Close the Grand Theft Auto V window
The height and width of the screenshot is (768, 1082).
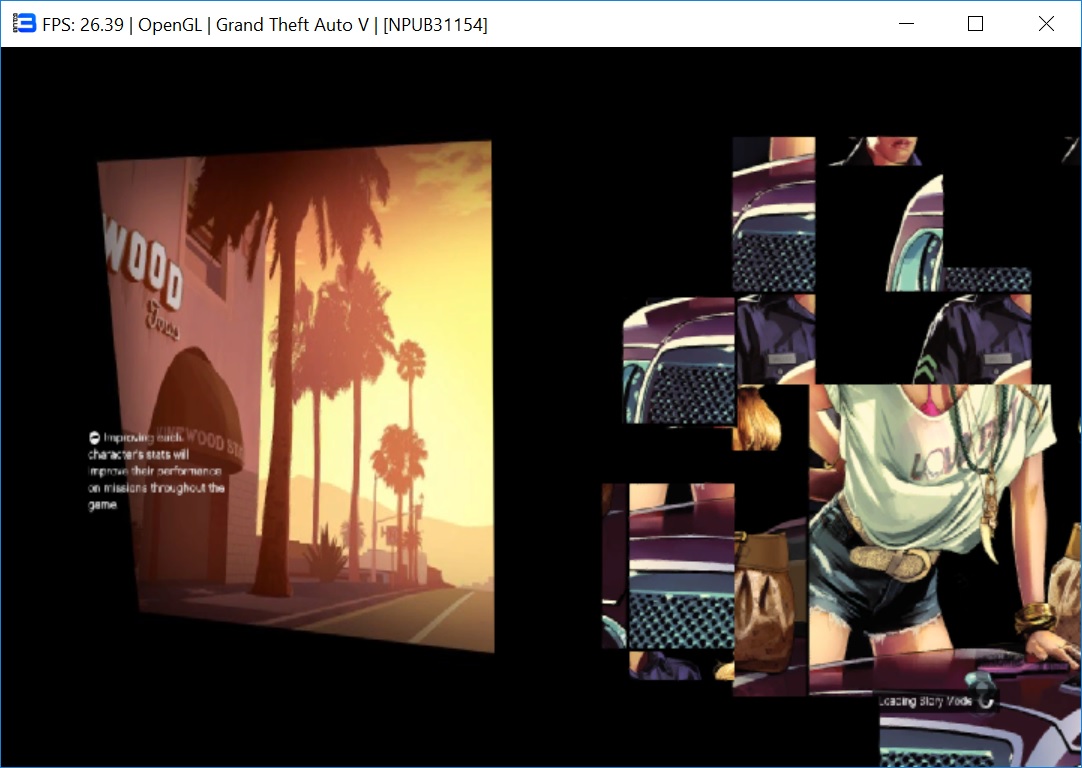click(1046, 24)
